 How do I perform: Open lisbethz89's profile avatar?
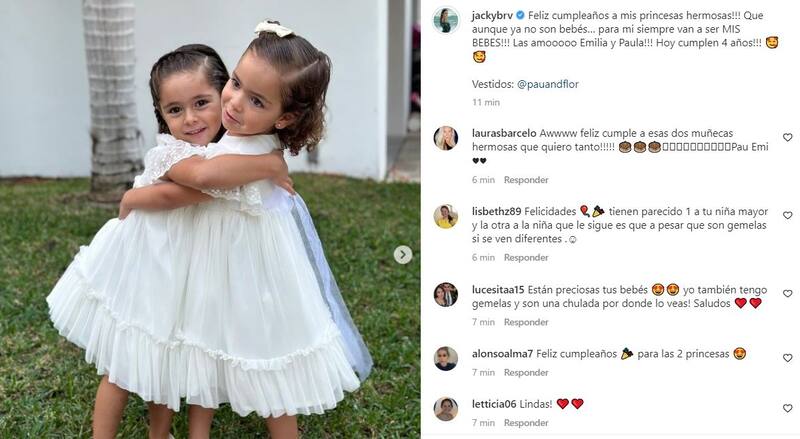(x=446, y=216)
